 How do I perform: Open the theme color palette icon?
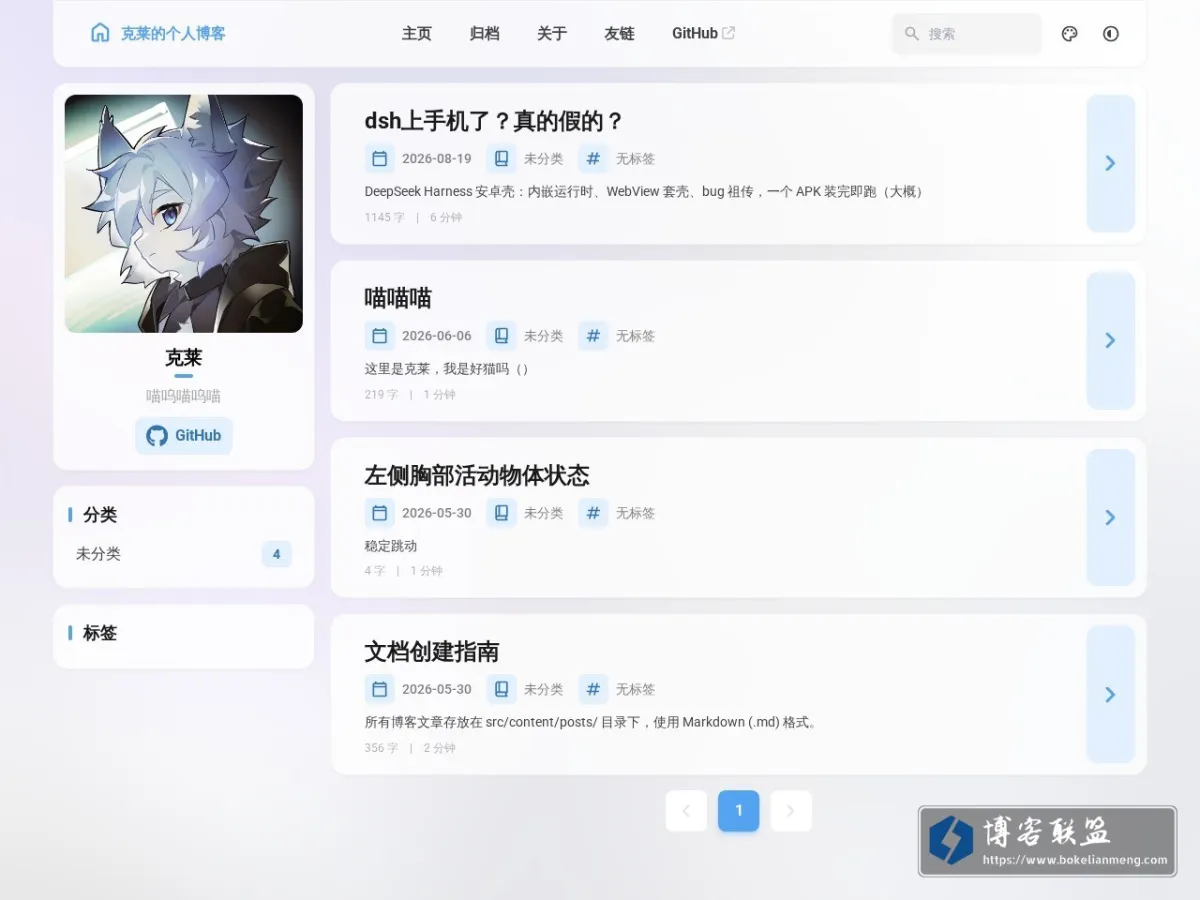[1069, 33]
